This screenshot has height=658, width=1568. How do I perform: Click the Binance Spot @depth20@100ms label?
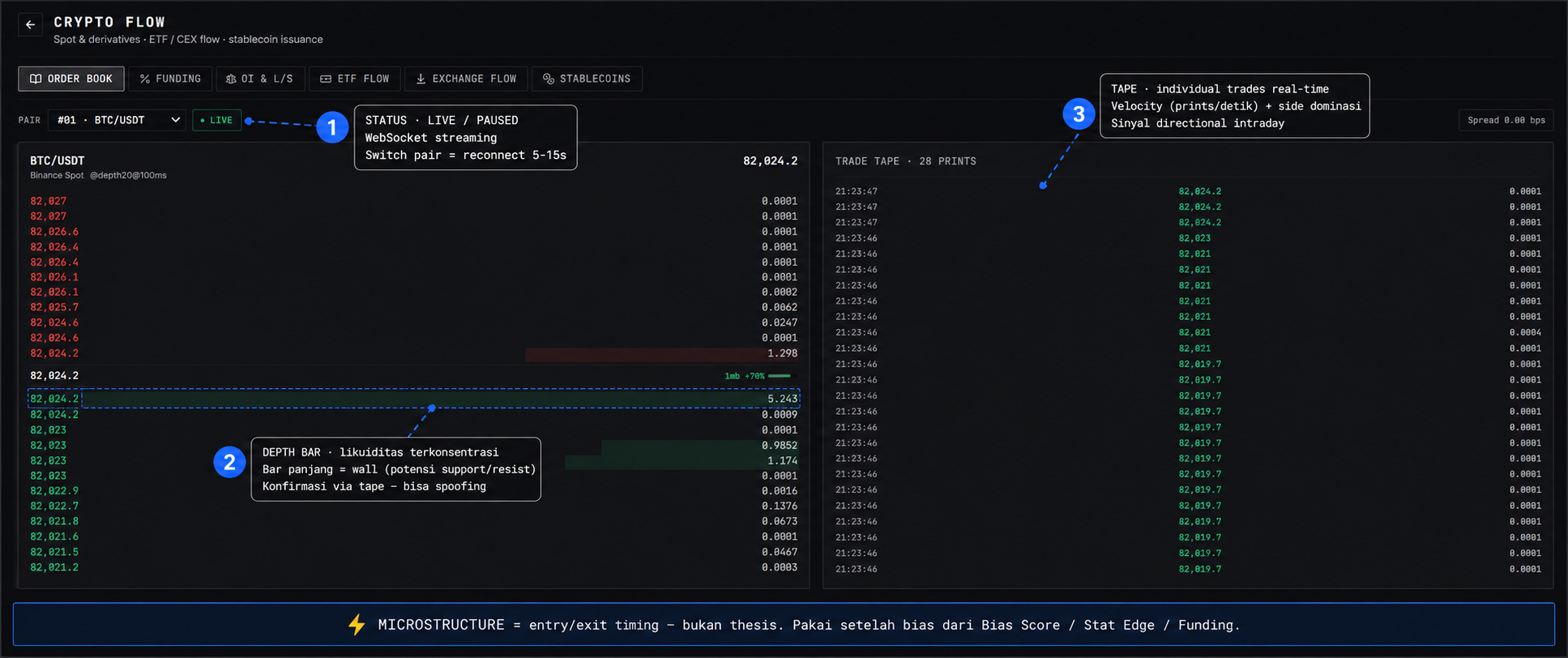coord(98,175)
